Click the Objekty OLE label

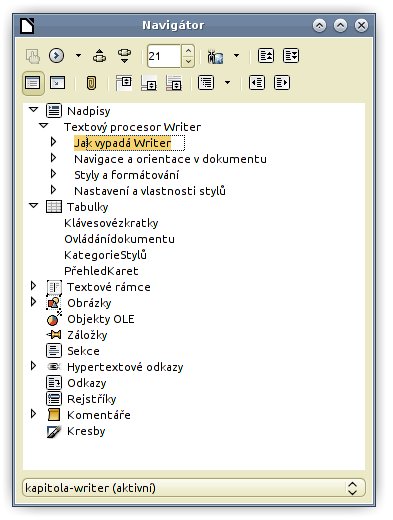point(101,319)
